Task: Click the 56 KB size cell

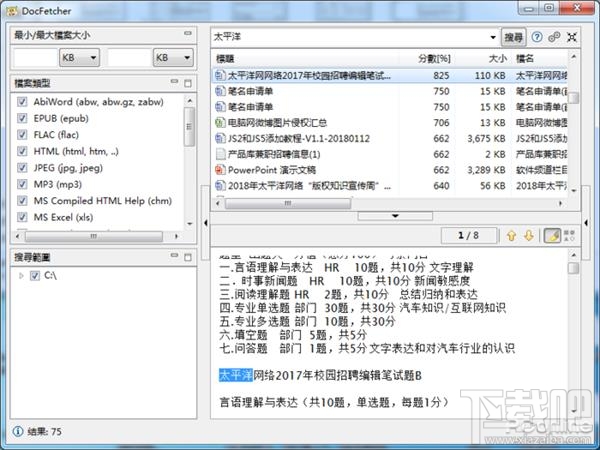Action: [493, 186]
